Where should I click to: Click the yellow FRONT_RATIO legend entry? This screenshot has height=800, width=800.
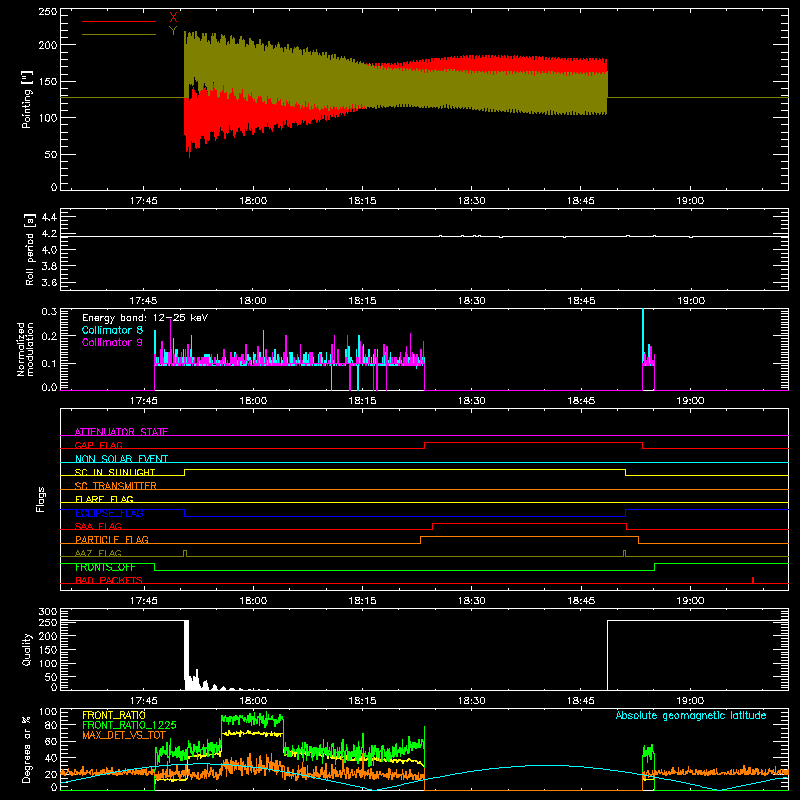pos(114,715)
